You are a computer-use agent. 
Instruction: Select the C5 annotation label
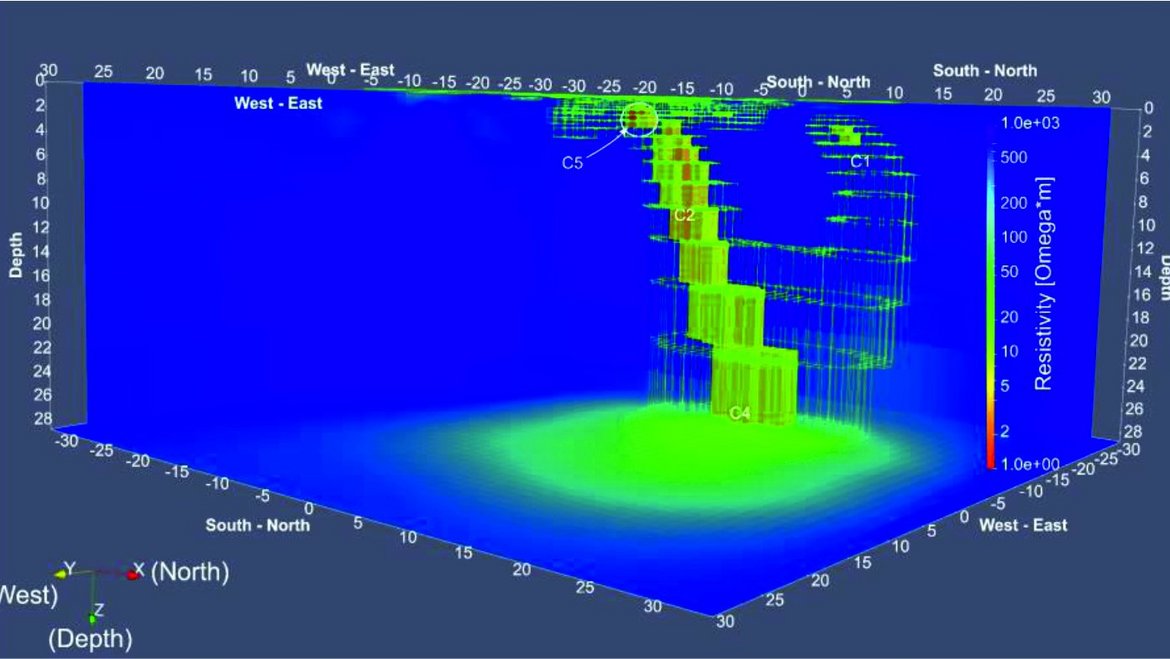coord(574,161)
